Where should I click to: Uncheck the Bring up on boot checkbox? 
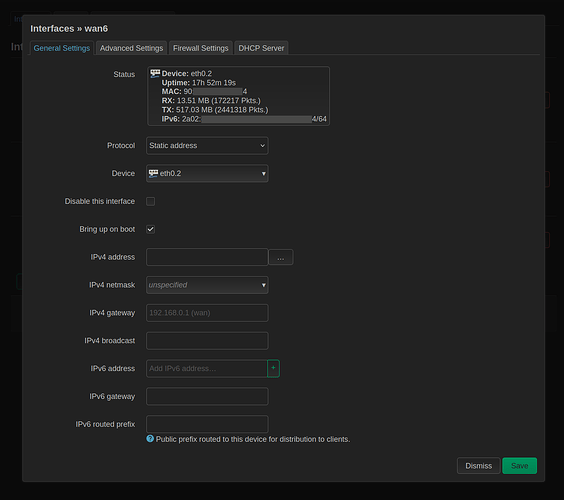(x=150, y=229)
